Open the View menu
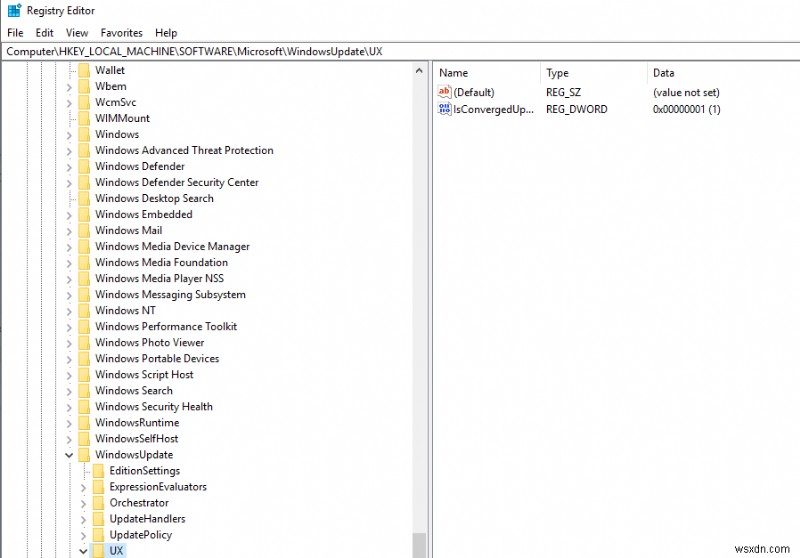Image resolution: width=800 pixels, height=558 pixels. [x=77, y=33]
